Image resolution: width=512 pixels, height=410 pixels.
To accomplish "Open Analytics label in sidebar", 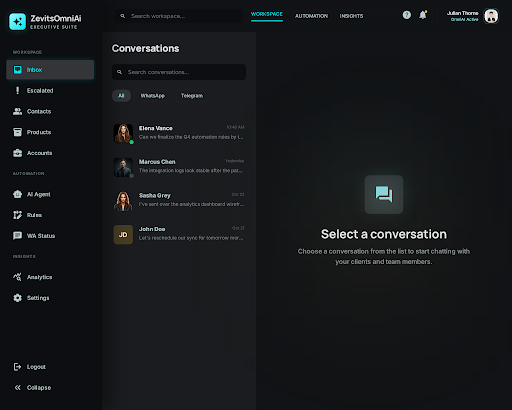I will (x=39, y=277).
